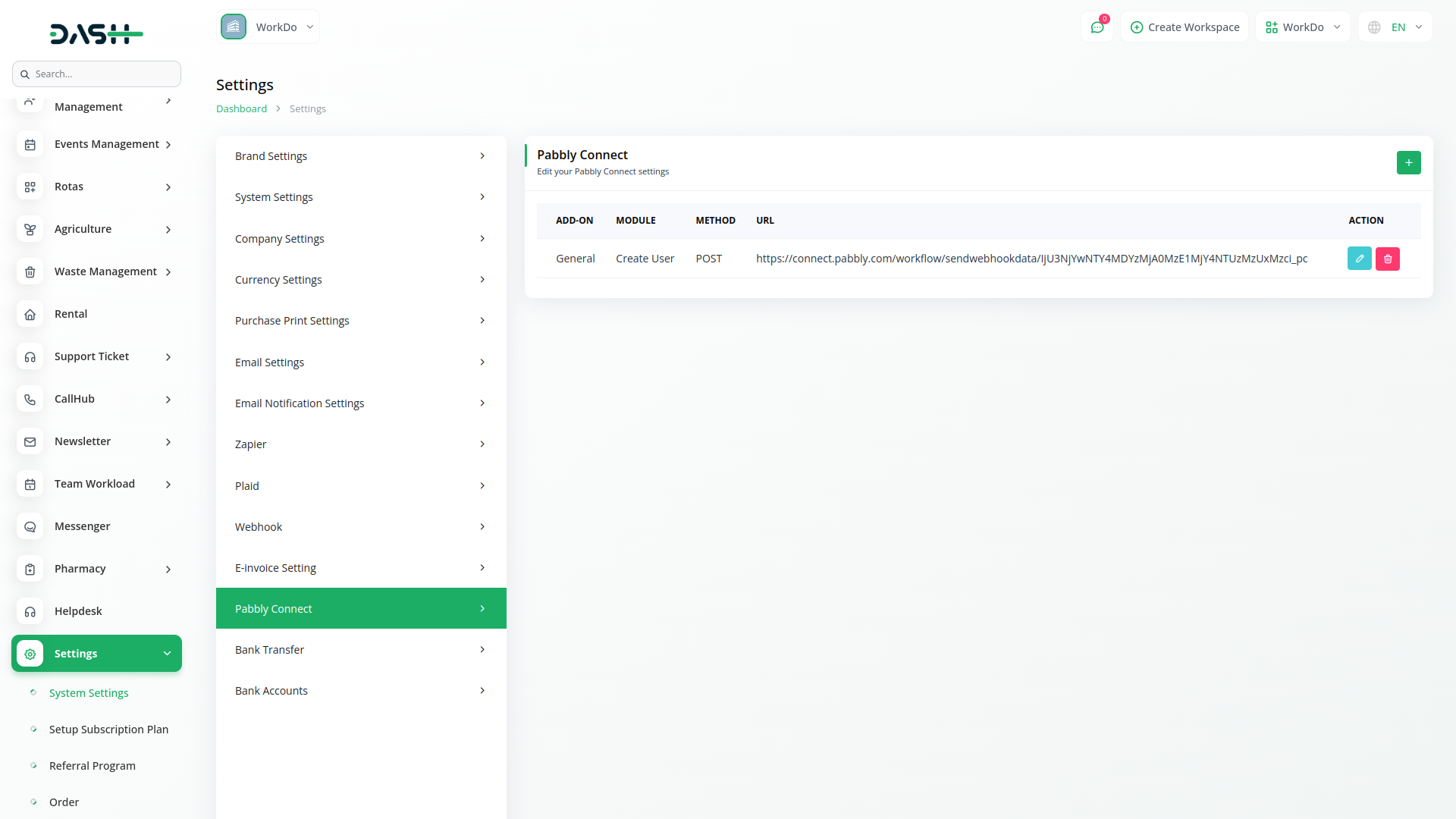Click the Messenger chat bubble icon
Screen dimensions: 1456x819
coord(30,526)
